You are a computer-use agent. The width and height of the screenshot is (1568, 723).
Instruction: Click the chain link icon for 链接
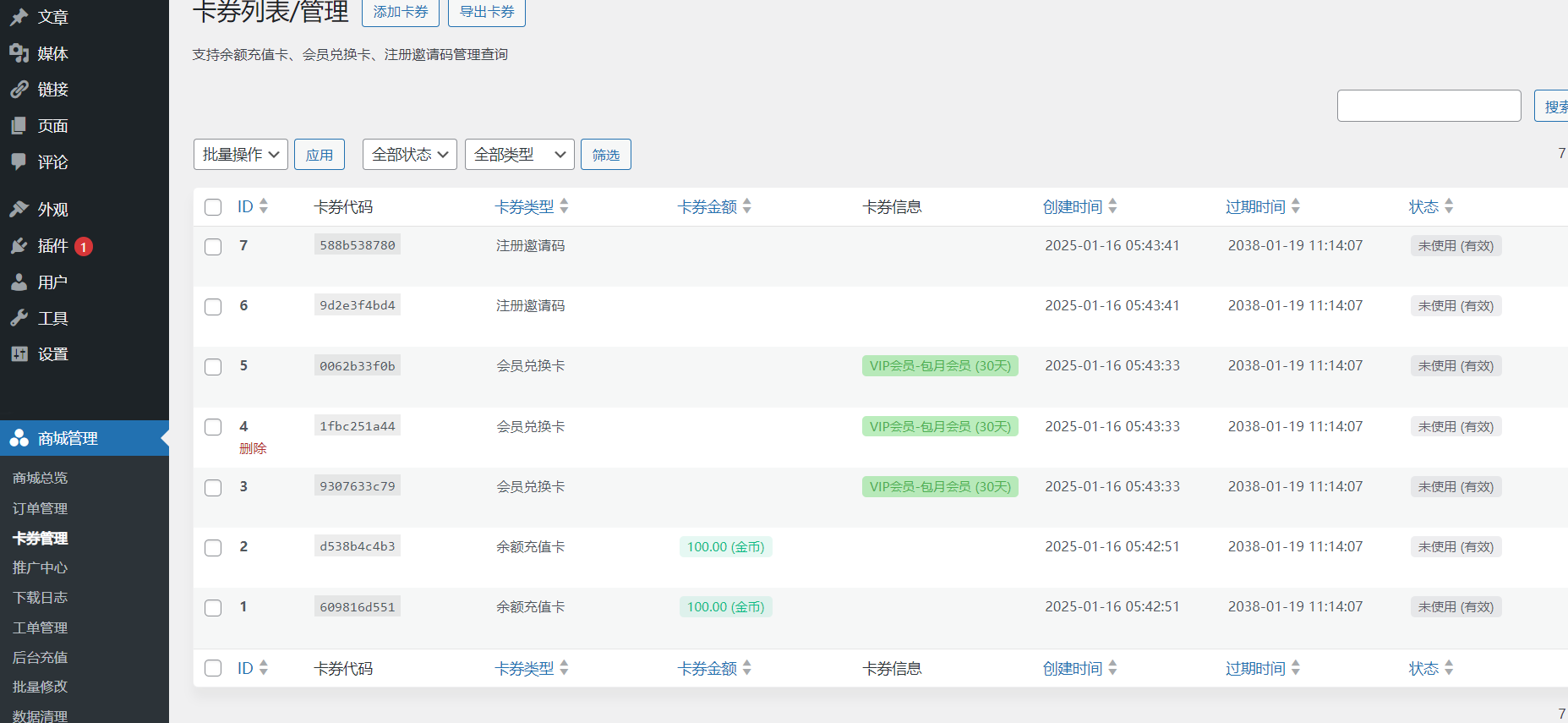tap(19, 90)
